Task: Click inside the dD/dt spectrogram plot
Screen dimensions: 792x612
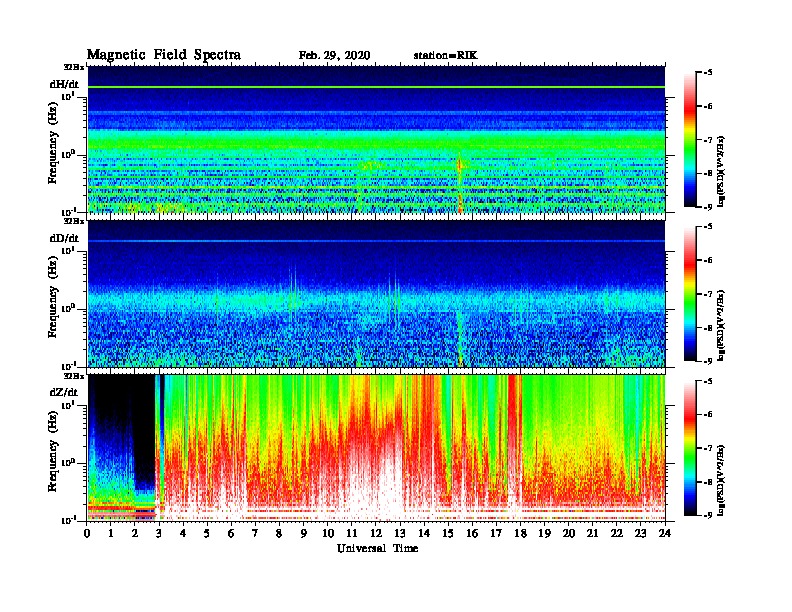Action: pyautogui.click(x=376, y=294)
